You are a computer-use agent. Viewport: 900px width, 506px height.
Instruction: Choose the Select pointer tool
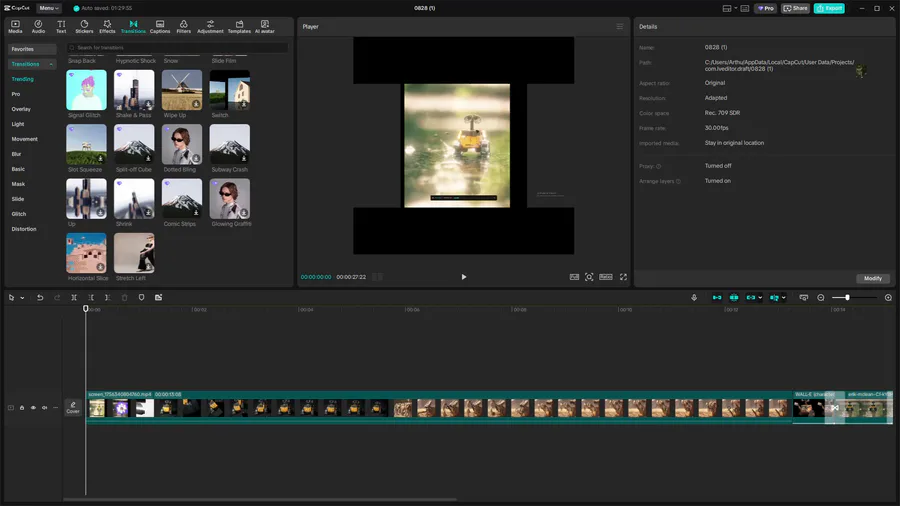11,297
